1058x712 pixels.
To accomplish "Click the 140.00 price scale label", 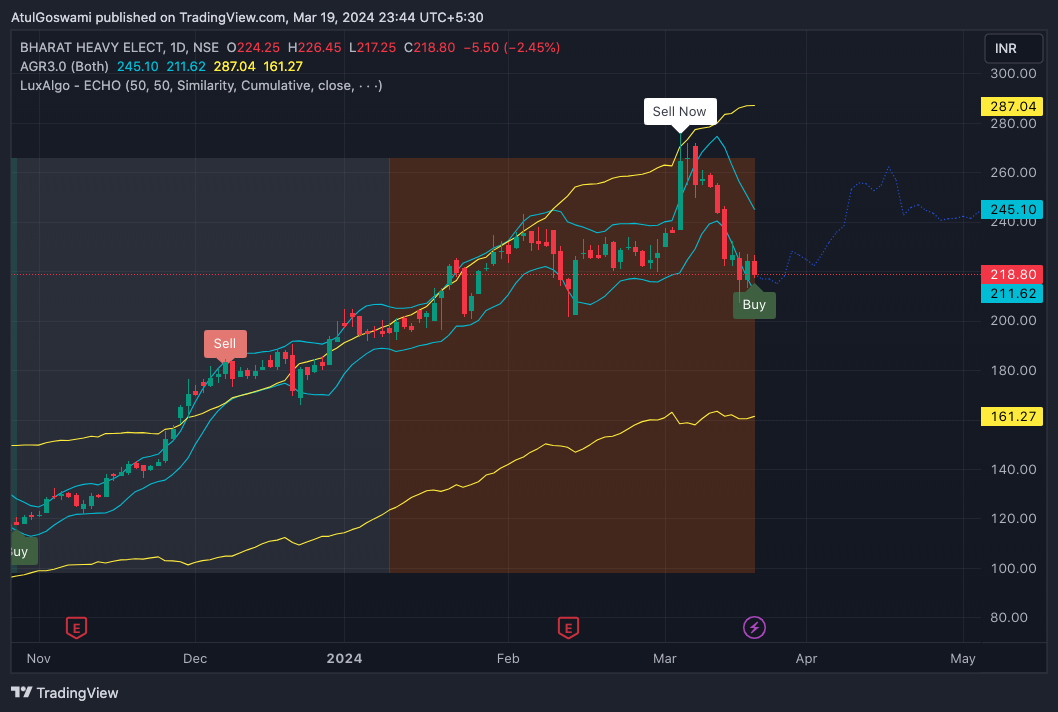I will point(1013,469).
